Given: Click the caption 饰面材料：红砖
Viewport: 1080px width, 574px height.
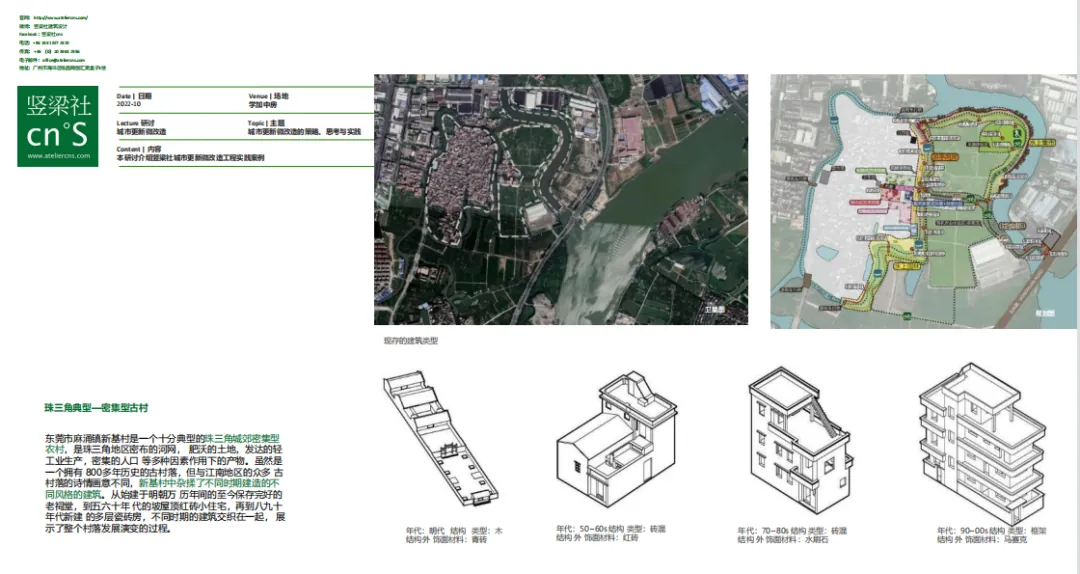Looking at the screenshot, I should point(611,537).
